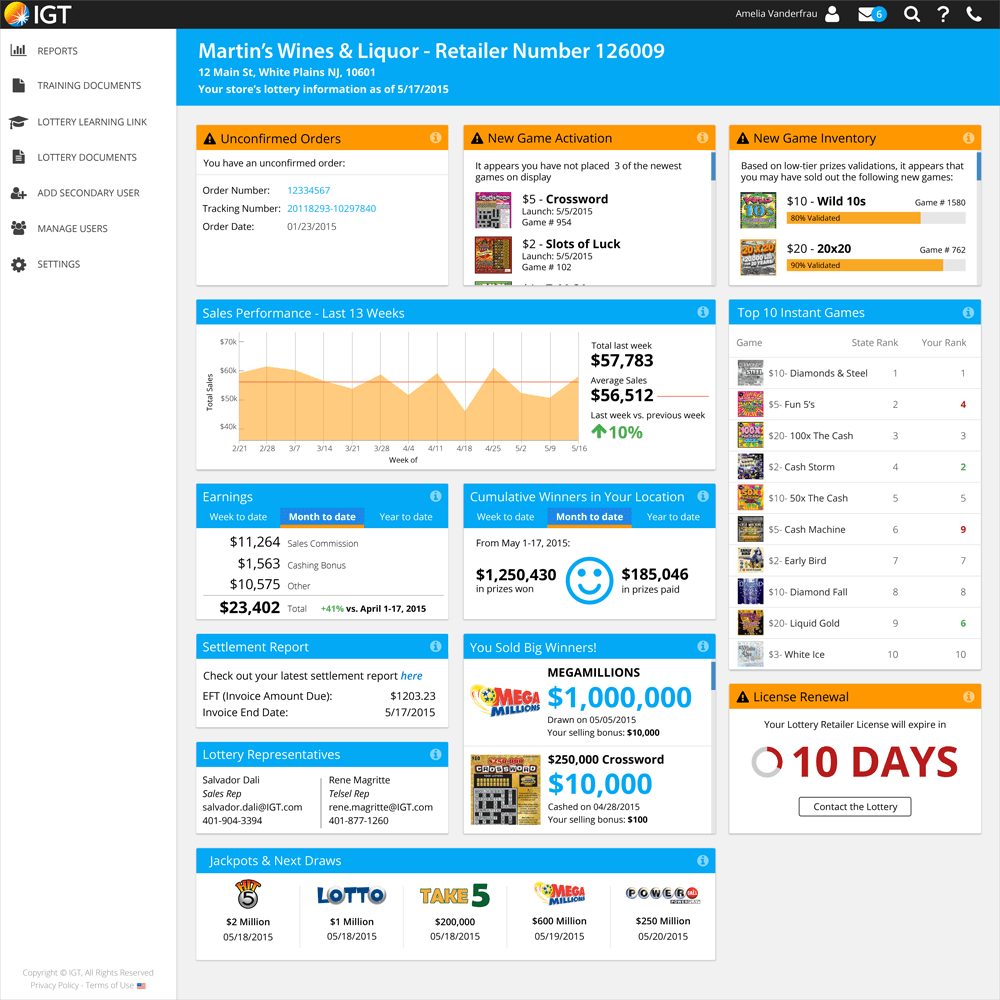The width and height of the screenshot is (1000, 1000).
Task: Open order number 12334567 link
Action: pos(308,190)
